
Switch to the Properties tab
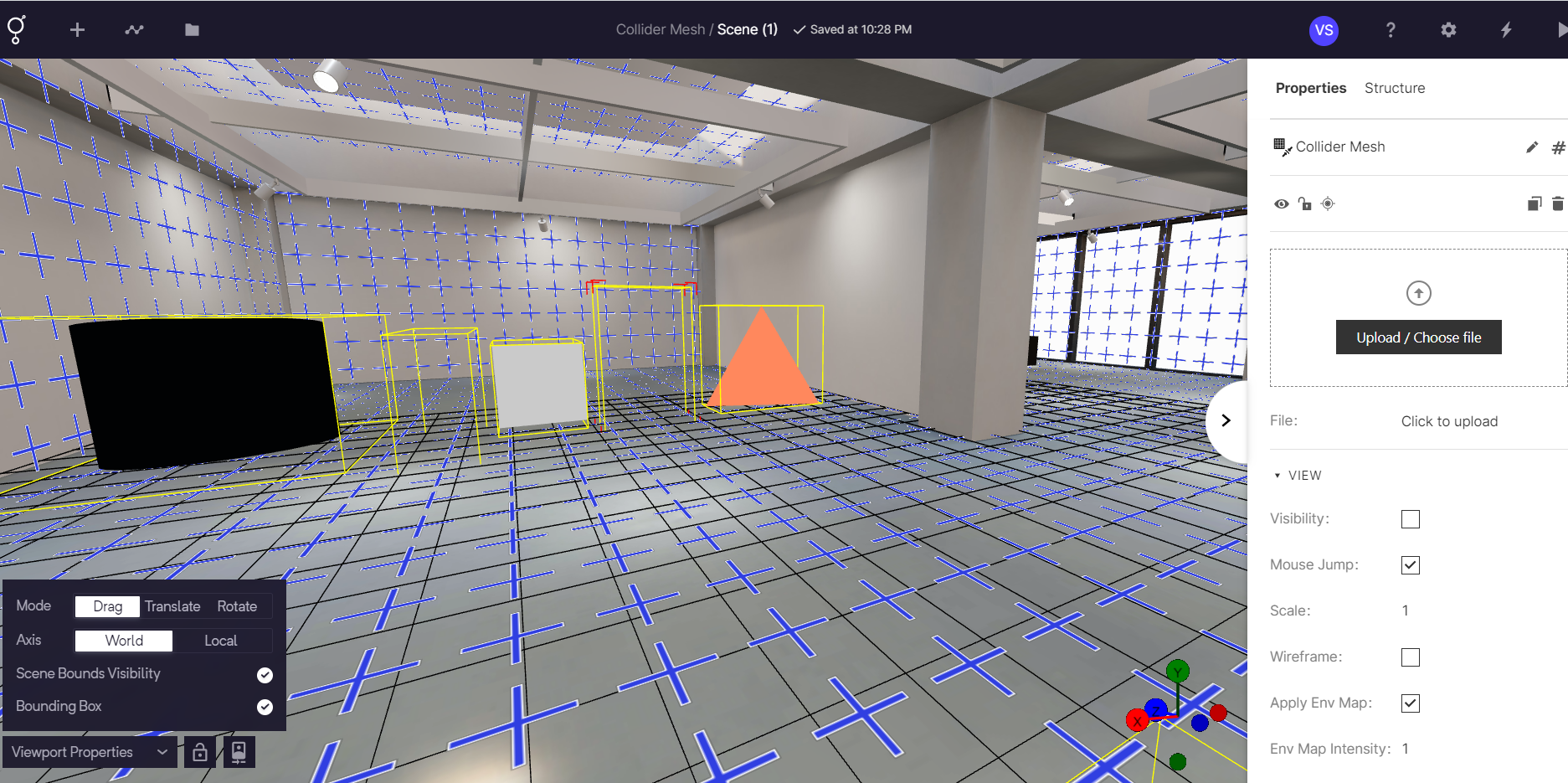coord(1311,88)
